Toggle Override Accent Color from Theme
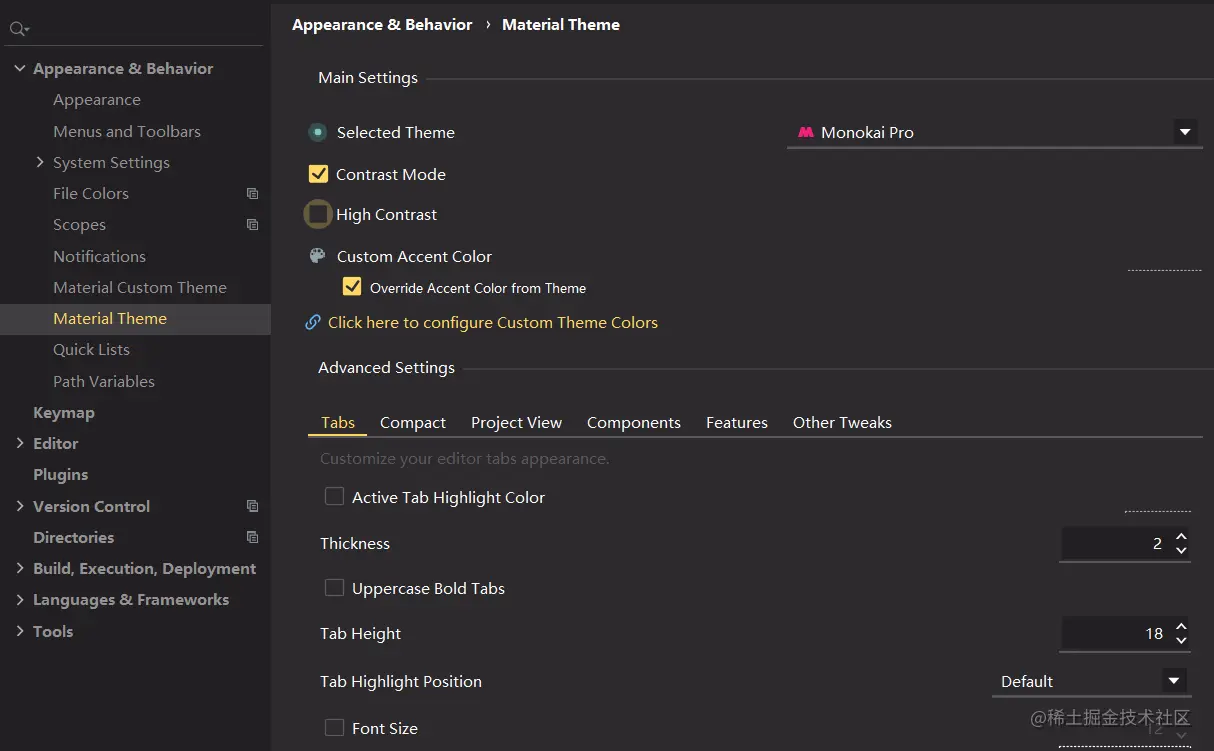This screenshot has height=751, width=1214. click(352, 287)
